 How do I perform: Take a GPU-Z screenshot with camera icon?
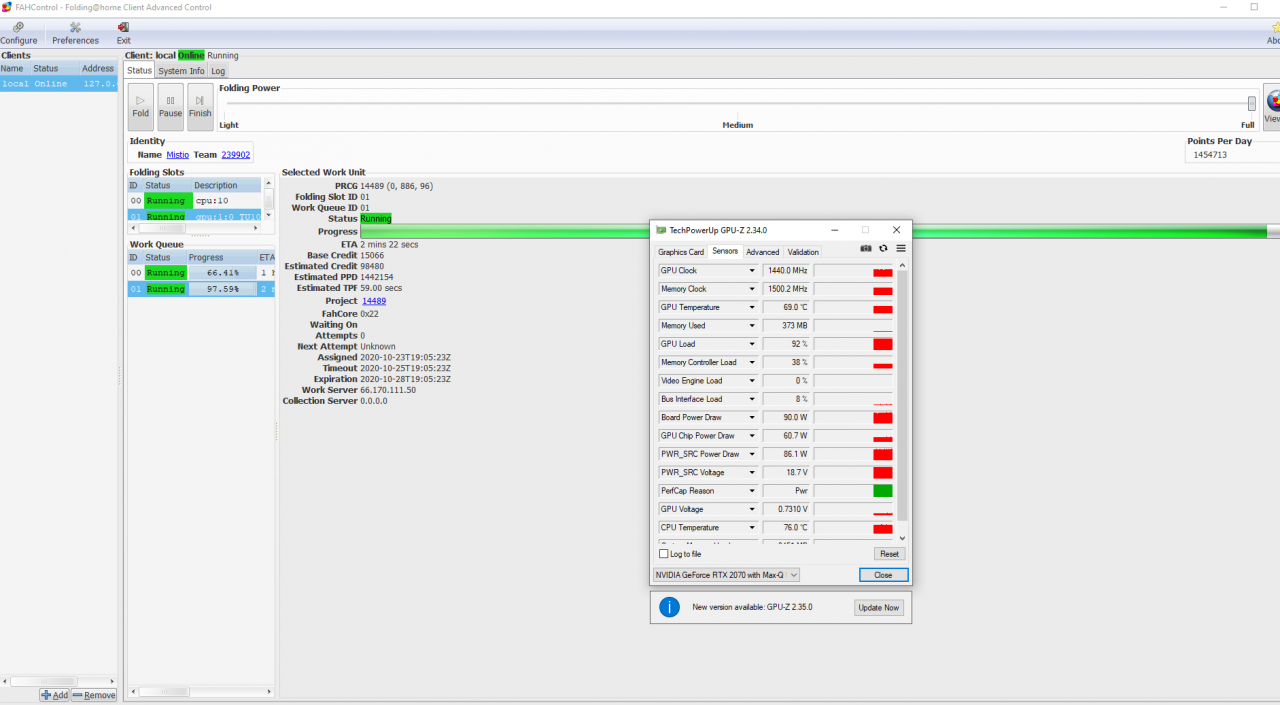pos(866,248)
